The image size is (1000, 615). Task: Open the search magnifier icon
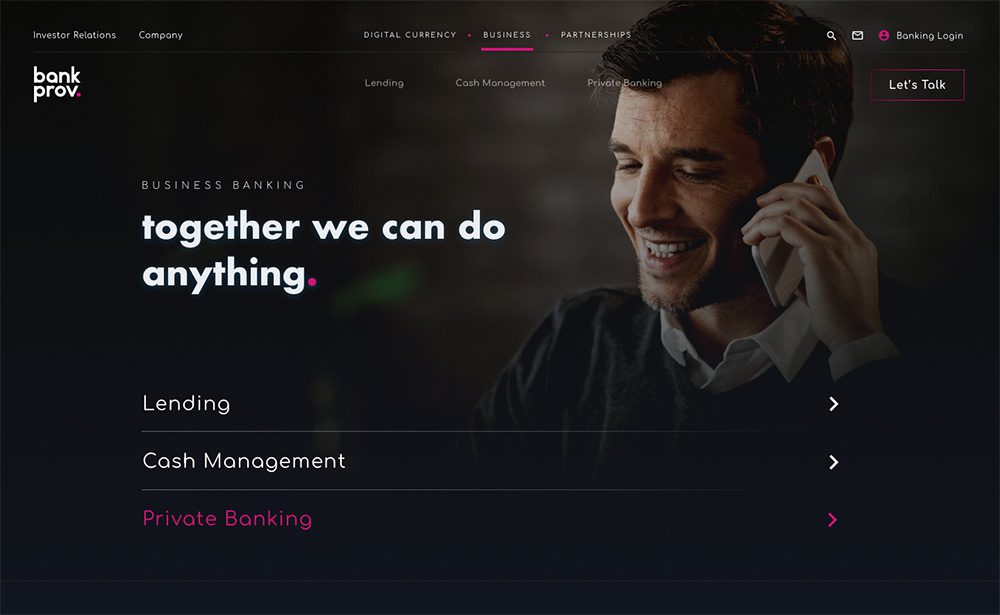(x=831, y=36)
